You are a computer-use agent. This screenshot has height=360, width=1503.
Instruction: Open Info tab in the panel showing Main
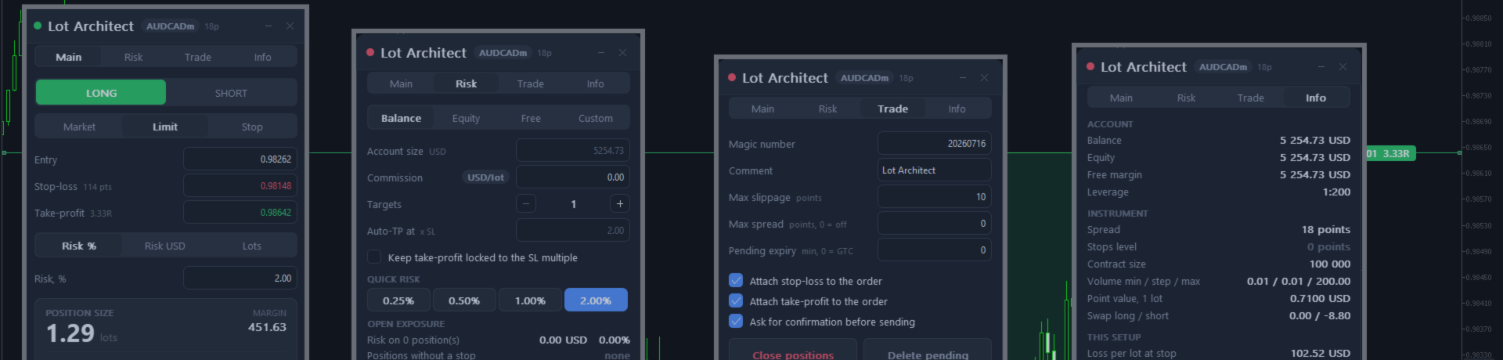262,57
